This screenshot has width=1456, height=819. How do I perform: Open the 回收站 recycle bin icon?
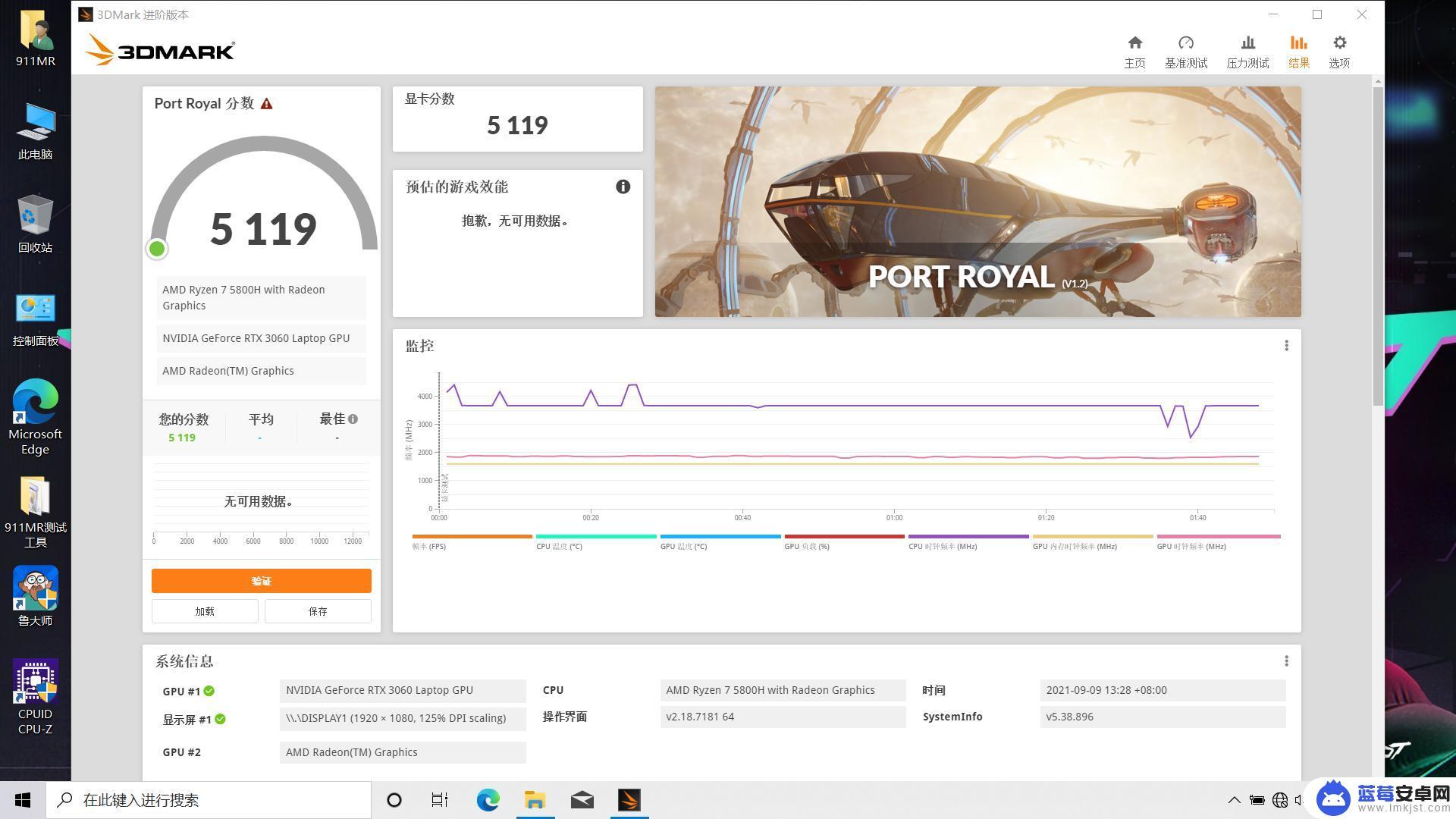click(x=35, y=224)
